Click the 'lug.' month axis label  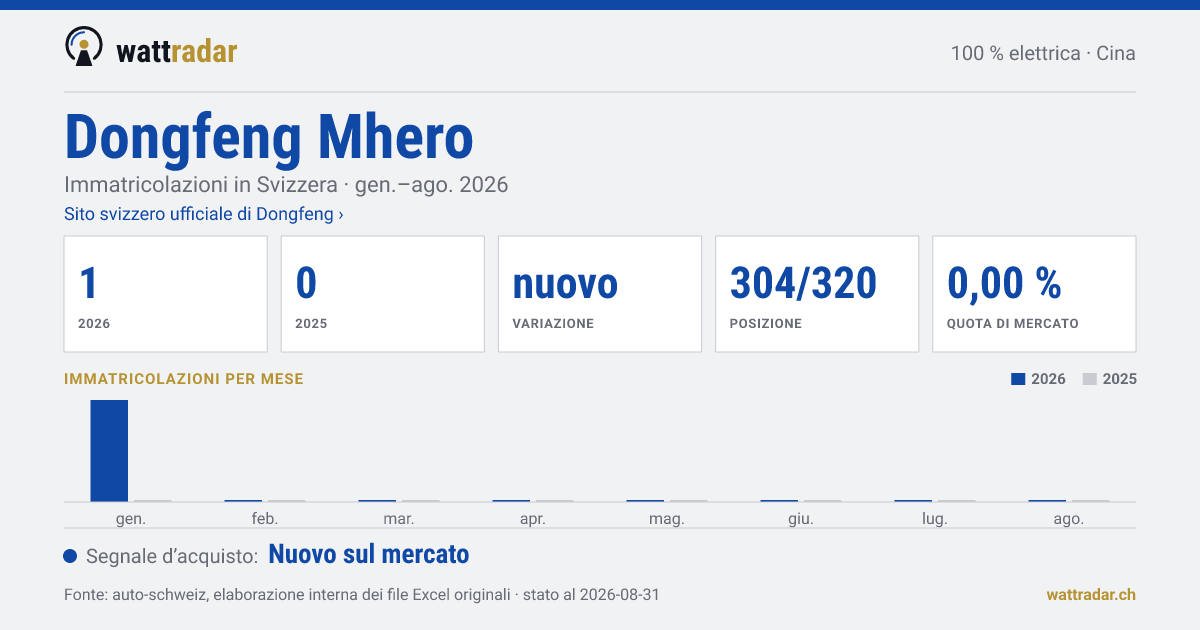pos(935,519)
